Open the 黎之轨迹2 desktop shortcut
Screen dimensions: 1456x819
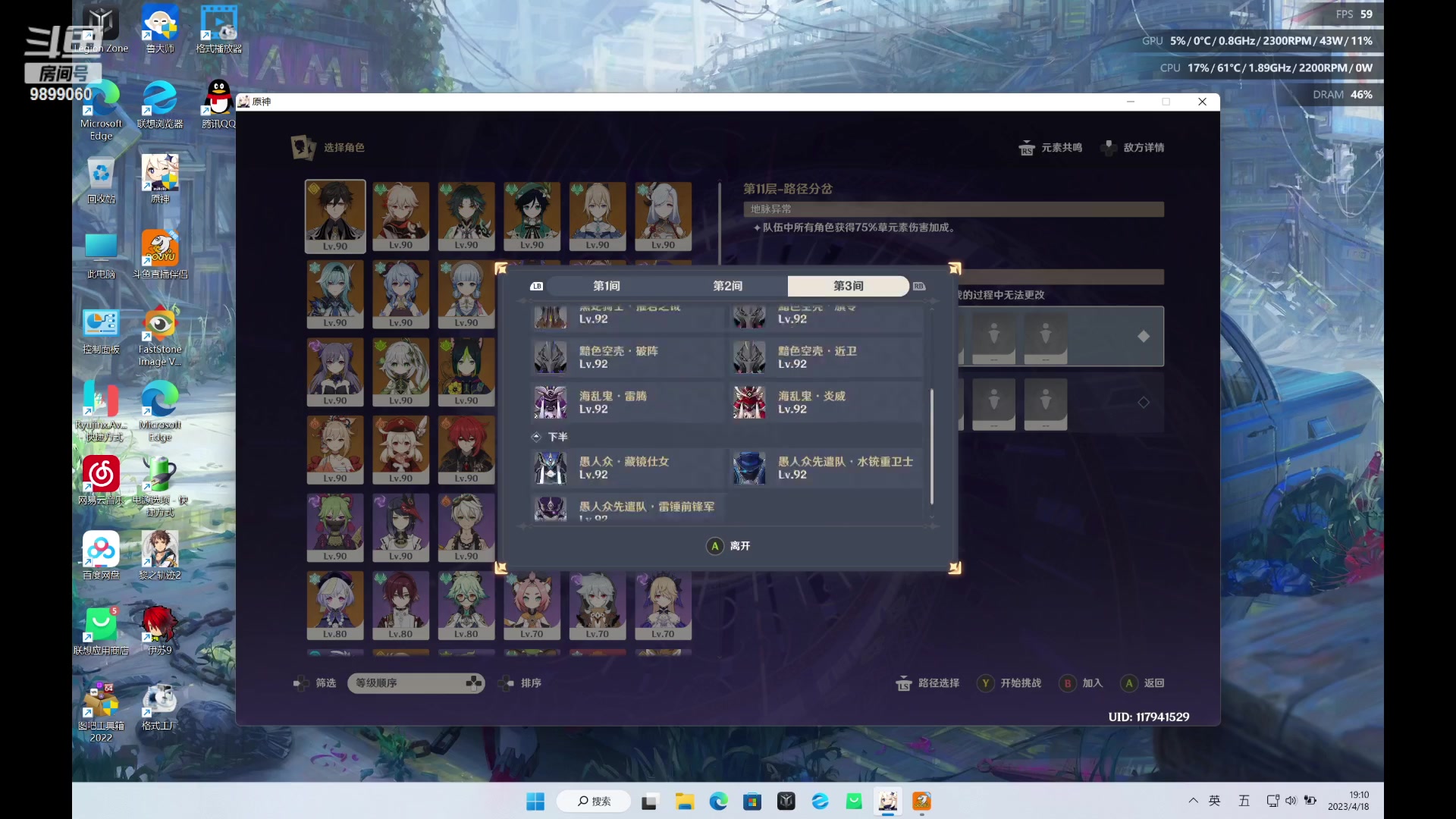pyautogui.click(x=160, y=556)
